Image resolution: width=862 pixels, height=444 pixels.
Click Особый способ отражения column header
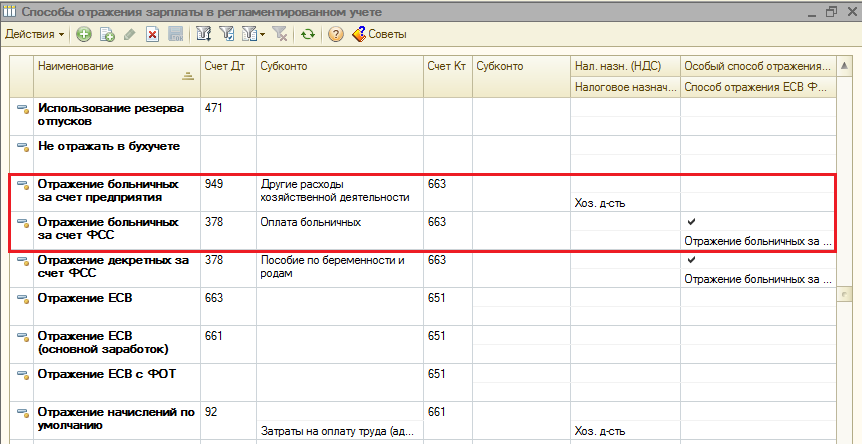pos(758,66)
